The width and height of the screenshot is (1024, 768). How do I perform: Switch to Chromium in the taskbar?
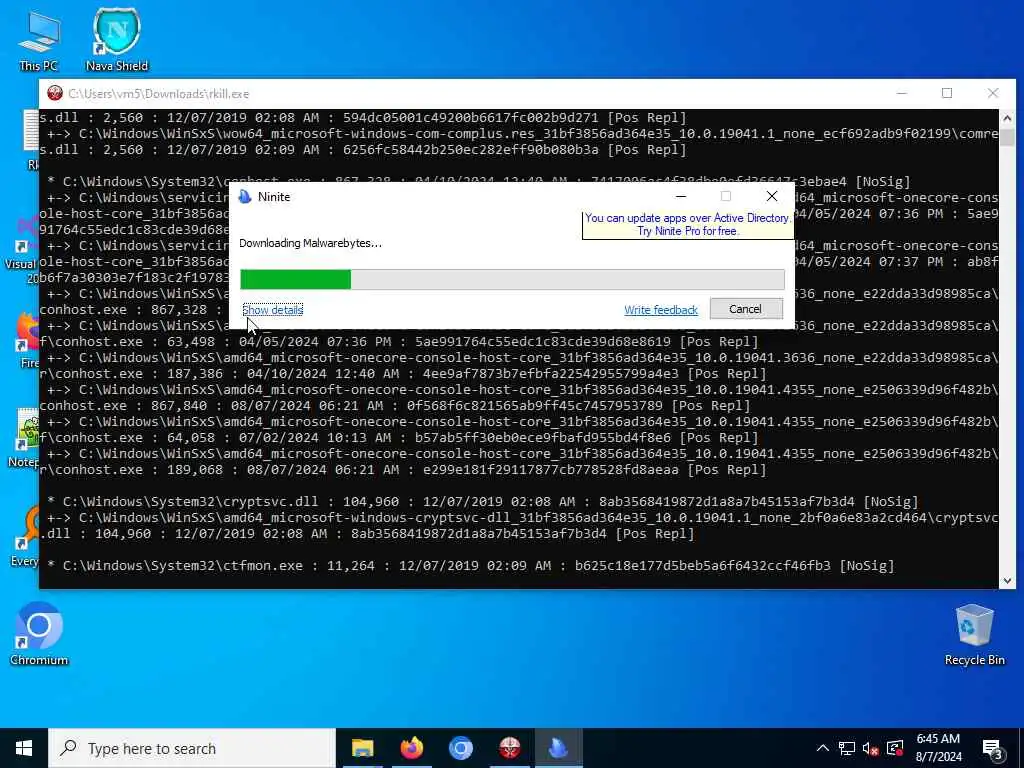pyautogui.click(x=460, y=748)
